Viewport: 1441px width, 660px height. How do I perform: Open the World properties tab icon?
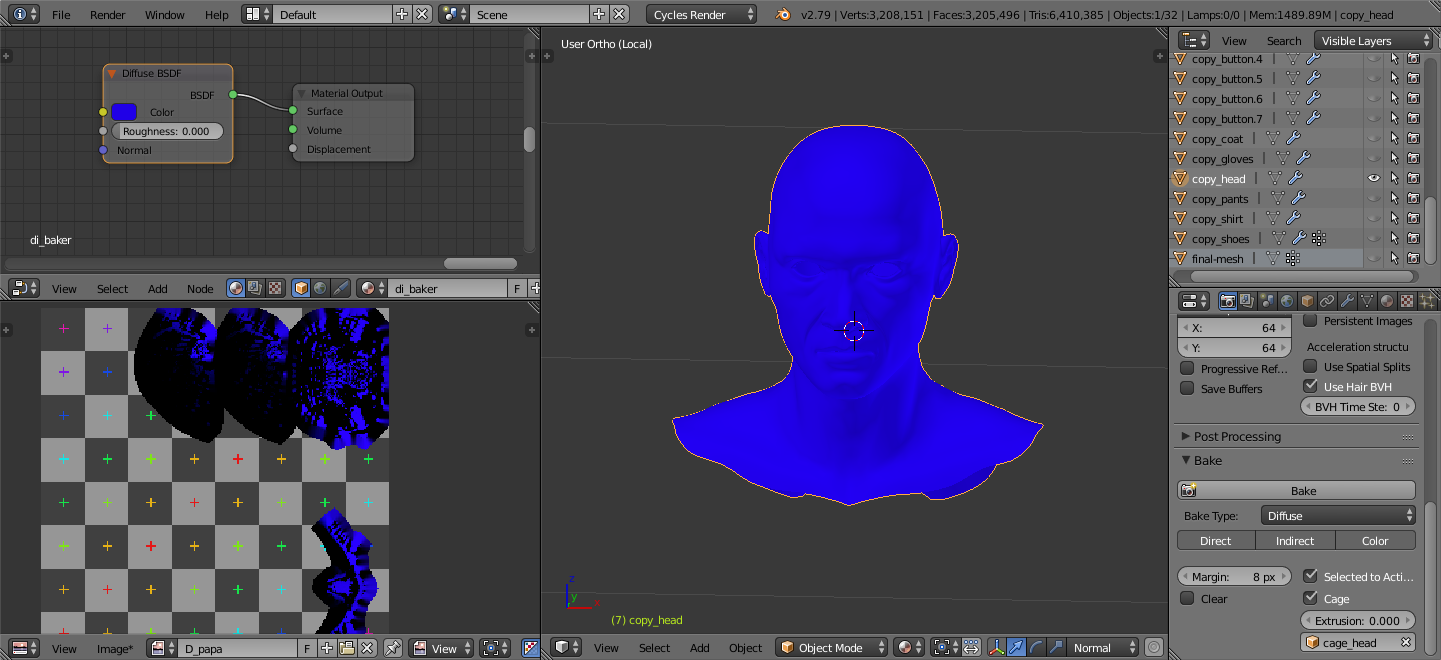tap(1287, 300)
